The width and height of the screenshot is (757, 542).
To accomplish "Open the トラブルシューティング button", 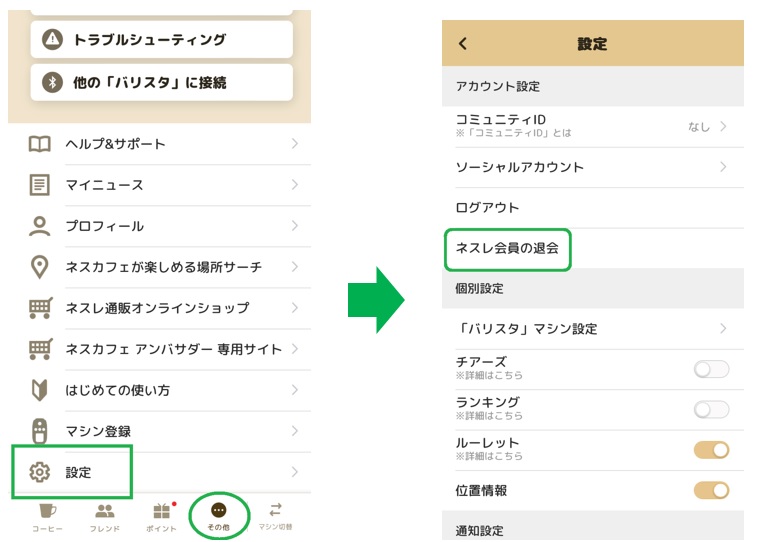I will click(162, 40).
